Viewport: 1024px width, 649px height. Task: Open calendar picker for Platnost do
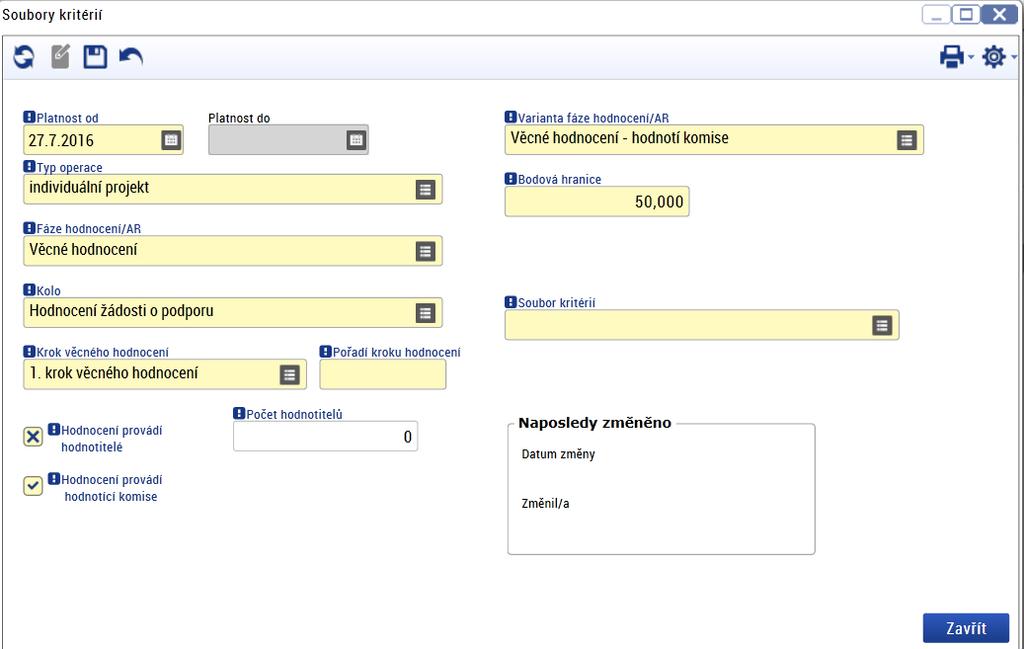pos(356,140)
